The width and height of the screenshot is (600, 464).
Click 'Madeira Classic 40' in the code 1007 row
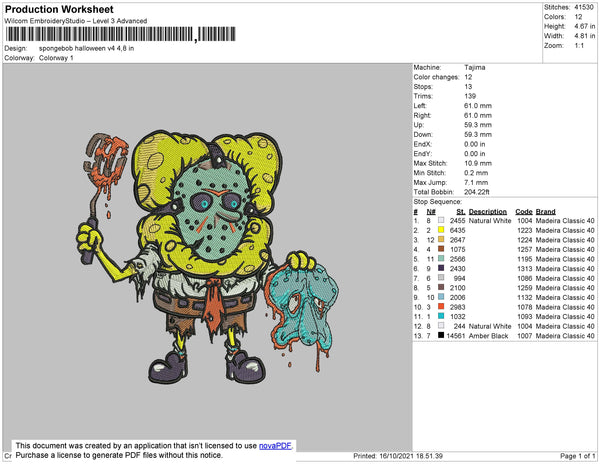point(565,335)
